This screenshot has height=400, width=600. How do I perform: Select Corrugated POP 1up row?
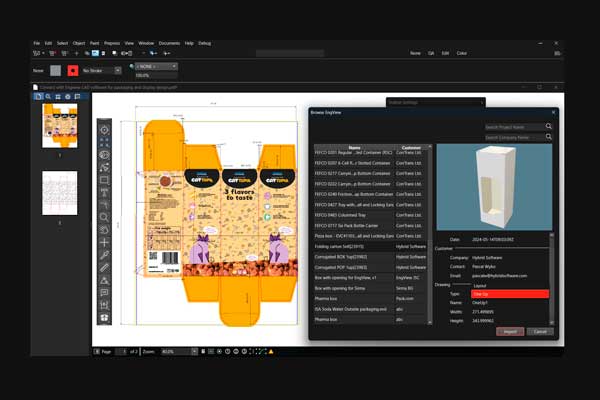370,267
